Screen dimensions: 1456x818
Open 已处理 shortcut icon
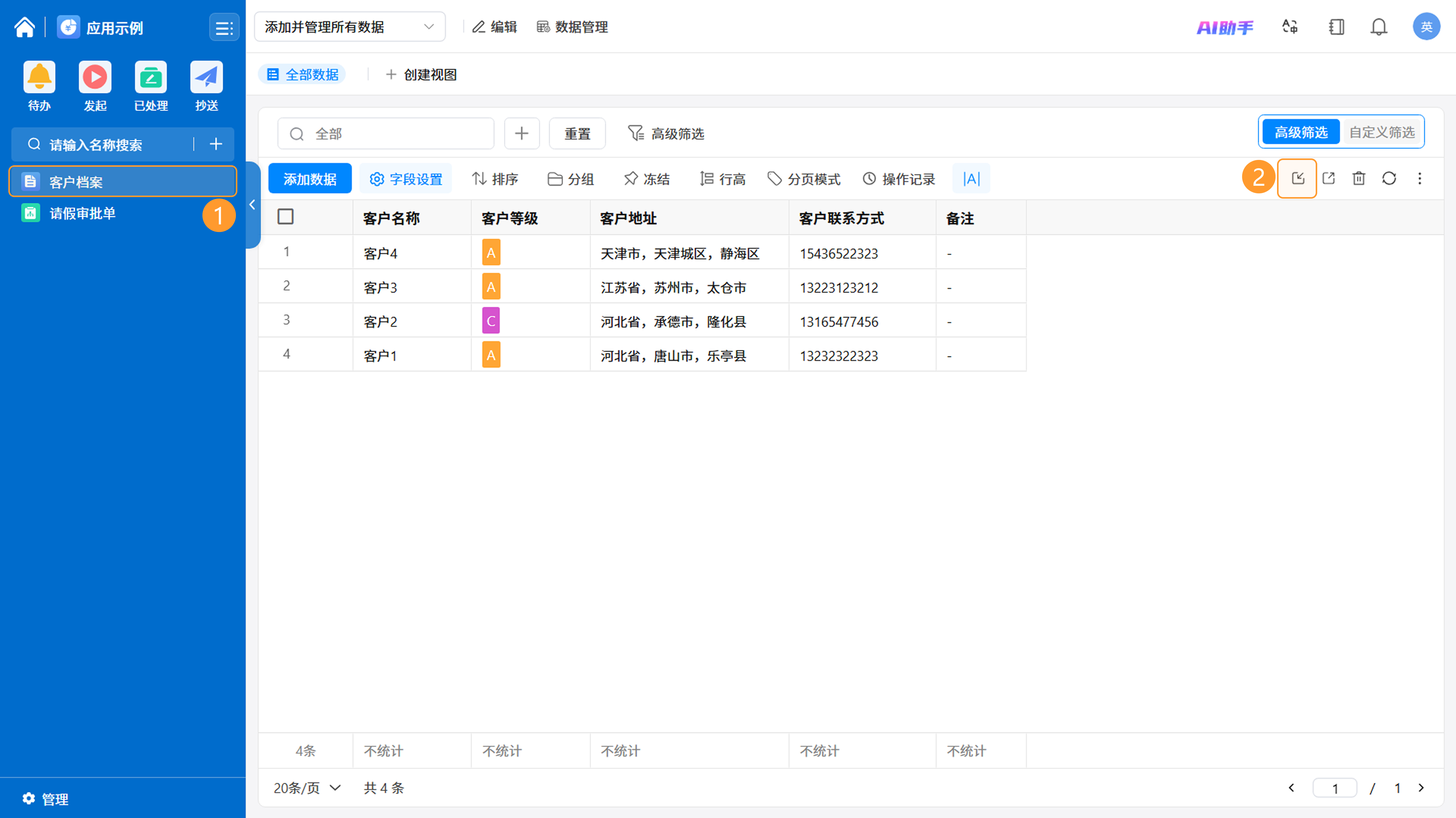[151, 77]
